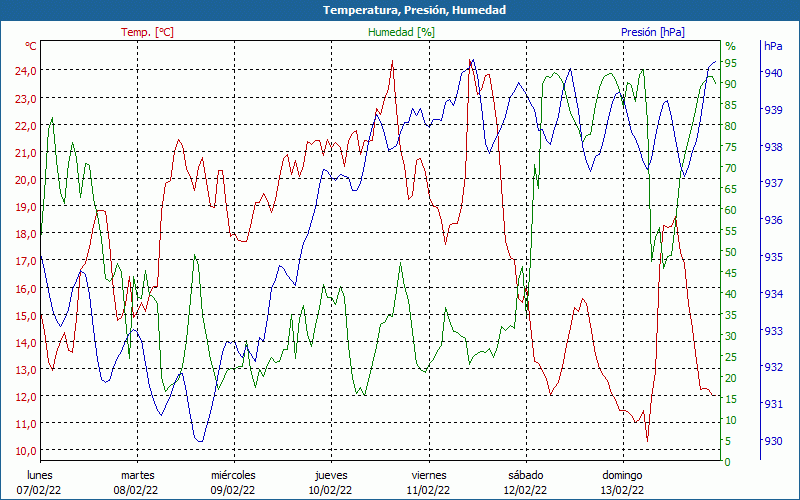Click the miércoles day label
The width and height of the screenshot is (800, 500).
[x=233, y=476]
